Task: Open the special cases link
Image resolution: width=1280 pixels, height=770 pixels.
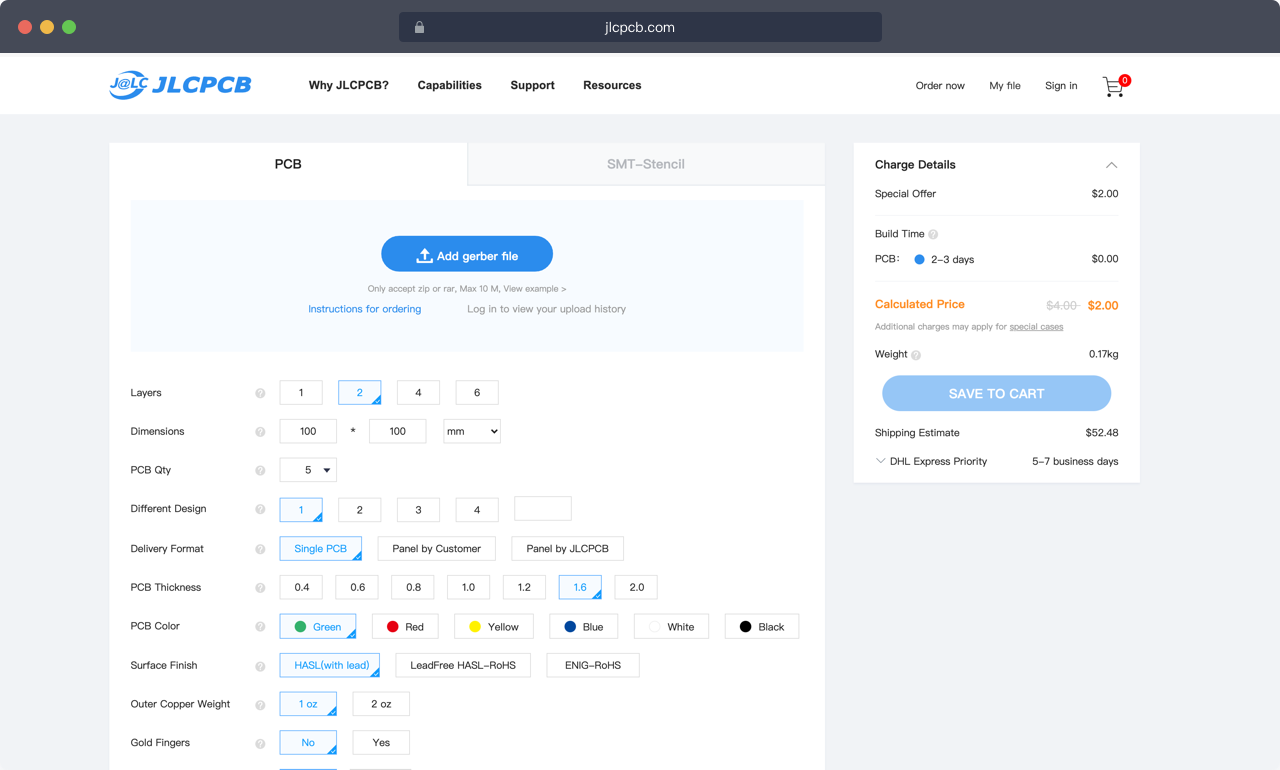Action: pos(1036,327)
